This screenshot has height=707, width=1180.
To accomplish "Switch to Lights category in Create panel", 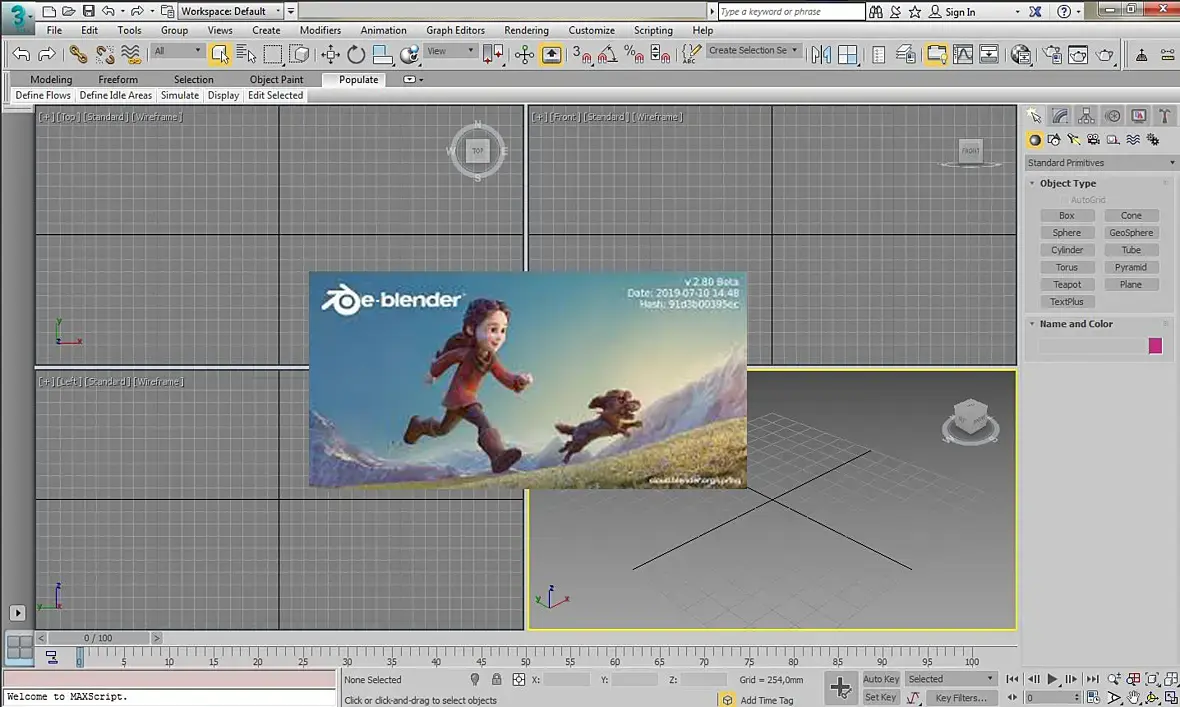I will 1074,140.
